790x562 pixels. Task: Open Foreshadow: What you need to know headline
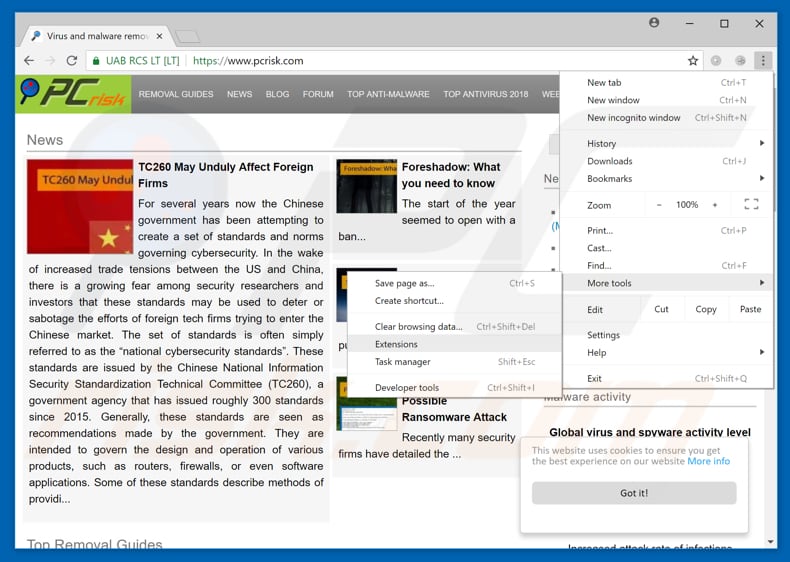pos(451,175)
